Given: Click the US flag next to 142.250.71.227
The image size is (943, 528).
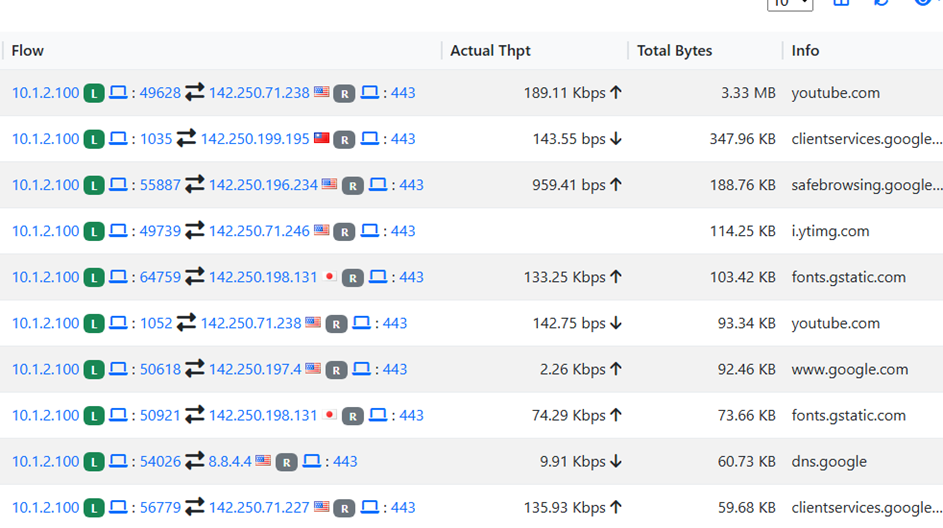Looking at the screenshot, I should point(321,507).
